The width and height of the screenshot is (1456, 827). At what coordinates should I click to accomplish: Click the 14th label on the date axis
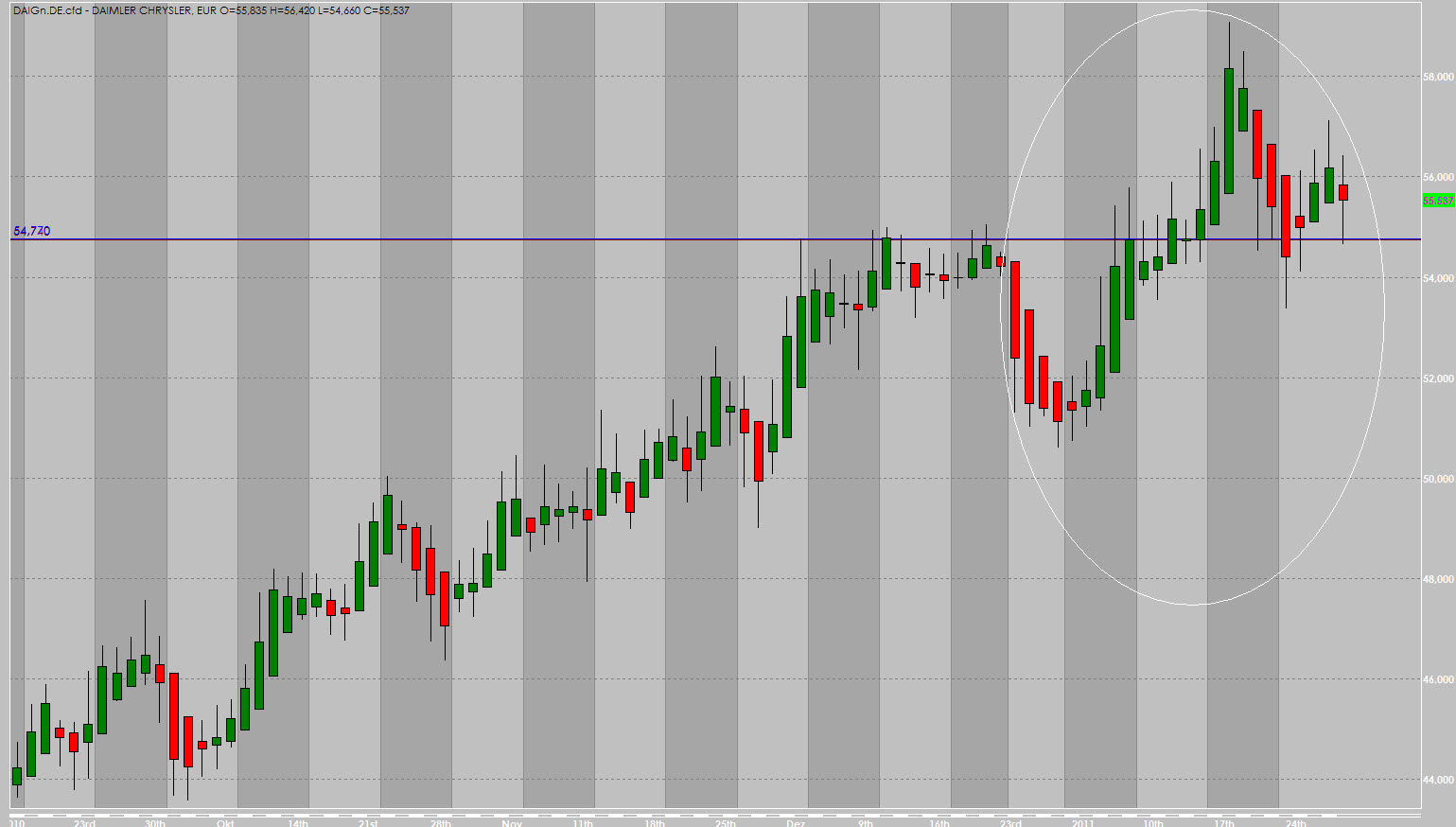pyautogui.click(x=298, y=822)
